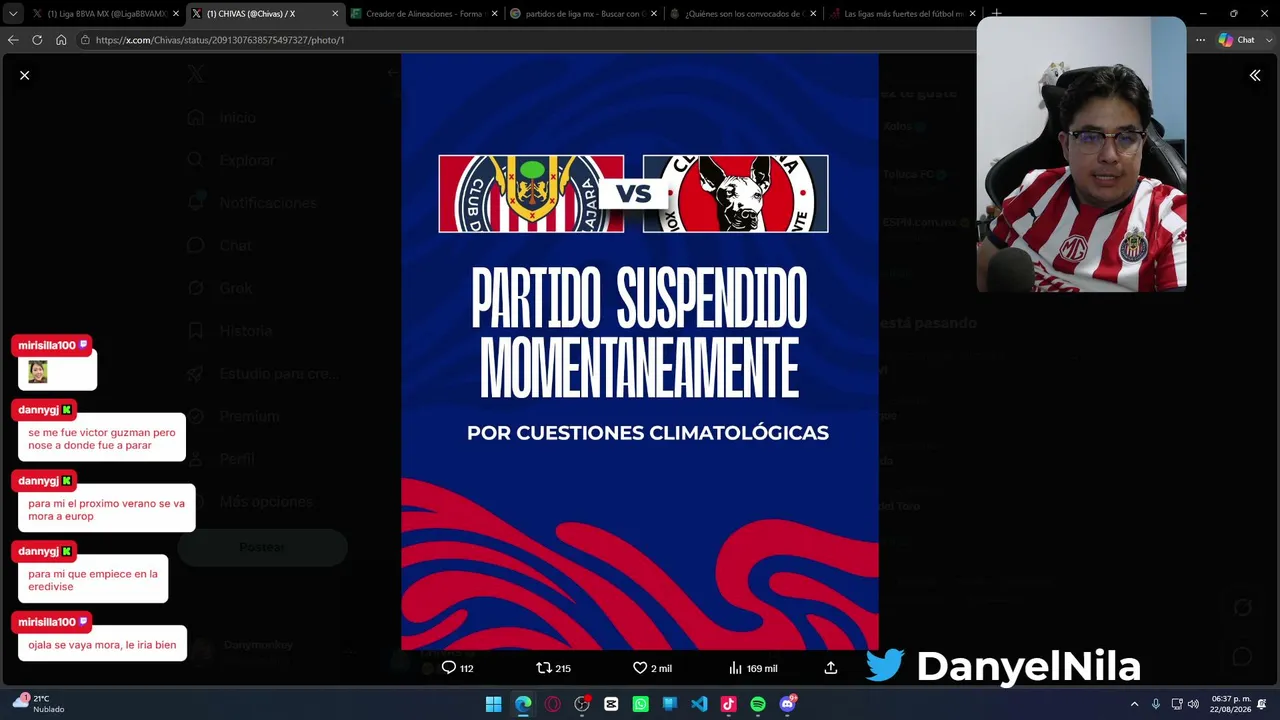Close the Creador de Alineaciones tab

click(x=494, y=14)
